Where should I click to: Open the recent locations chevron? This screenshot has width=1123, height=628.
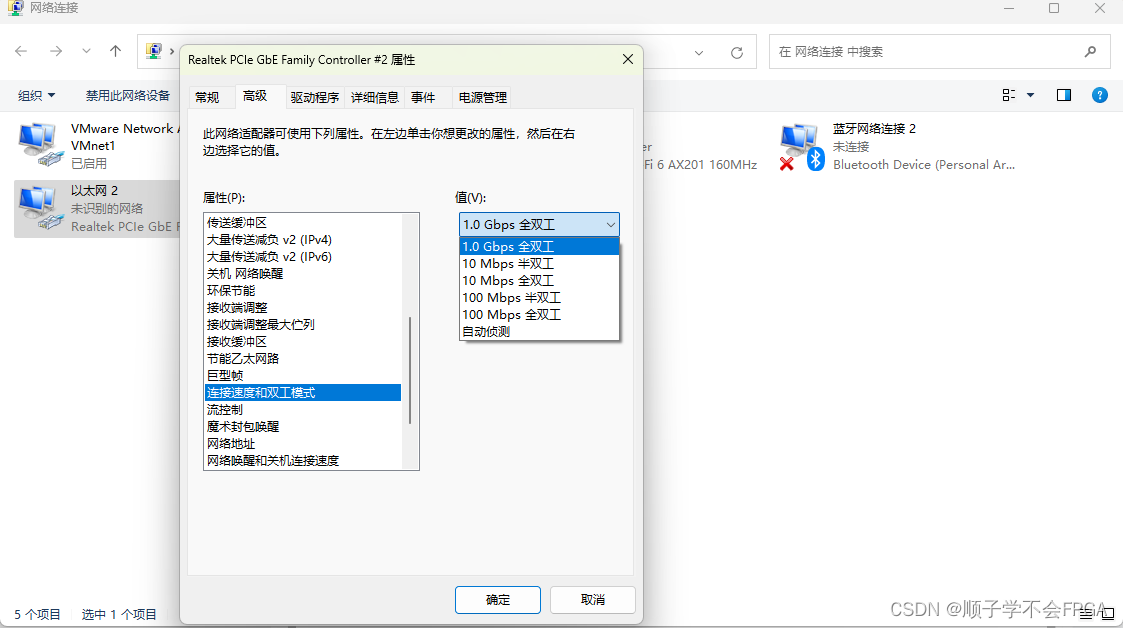[x=86, y=52]
